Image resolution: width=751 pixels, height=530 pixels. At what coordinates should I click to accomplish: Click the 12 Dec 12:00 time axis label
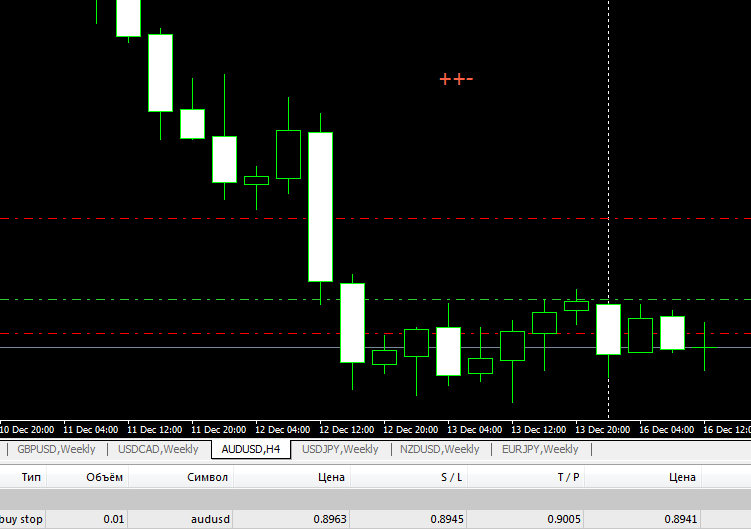click(347, 429)
